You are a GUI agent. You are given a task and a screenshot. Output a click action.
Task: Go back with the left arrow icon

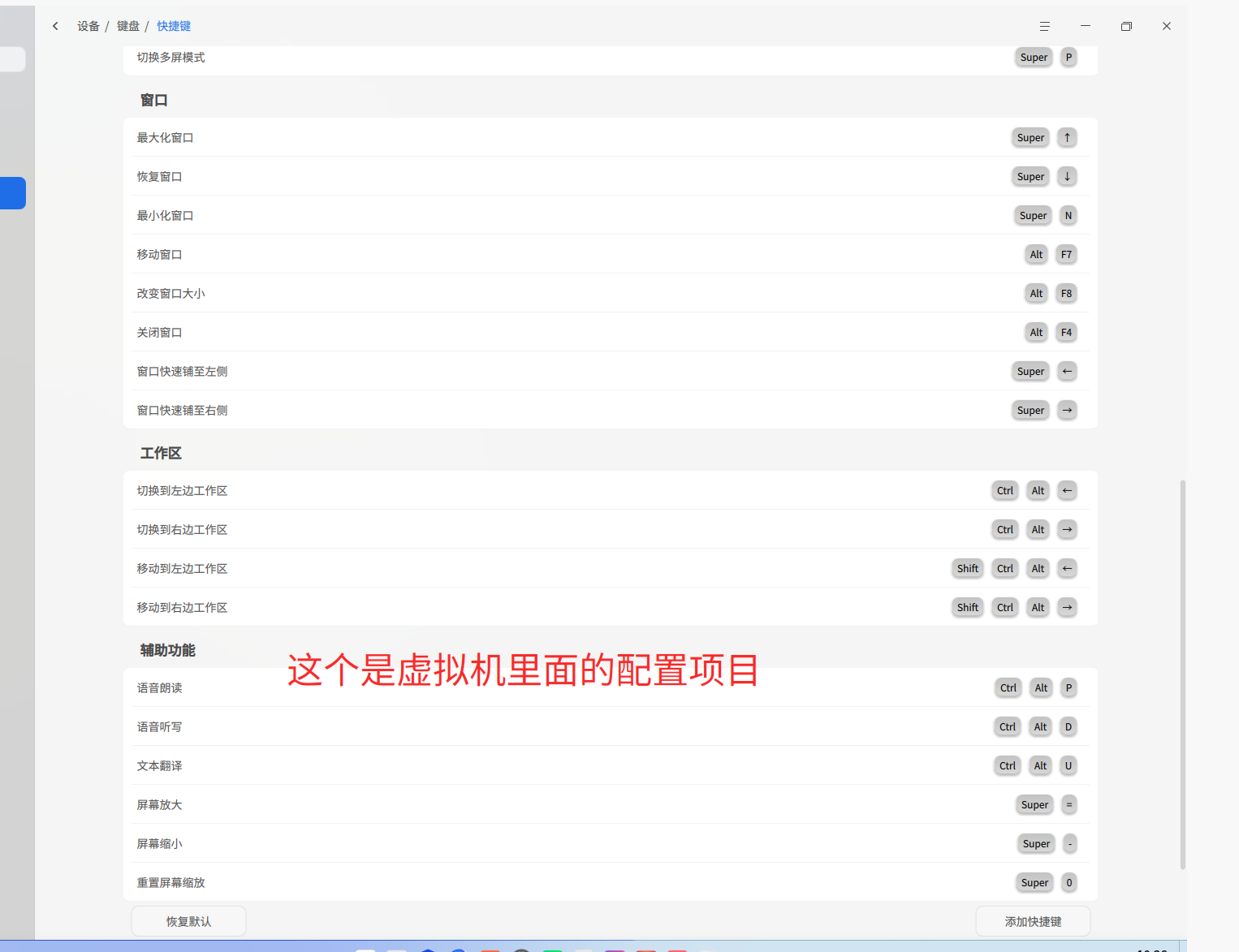(55, 26)
